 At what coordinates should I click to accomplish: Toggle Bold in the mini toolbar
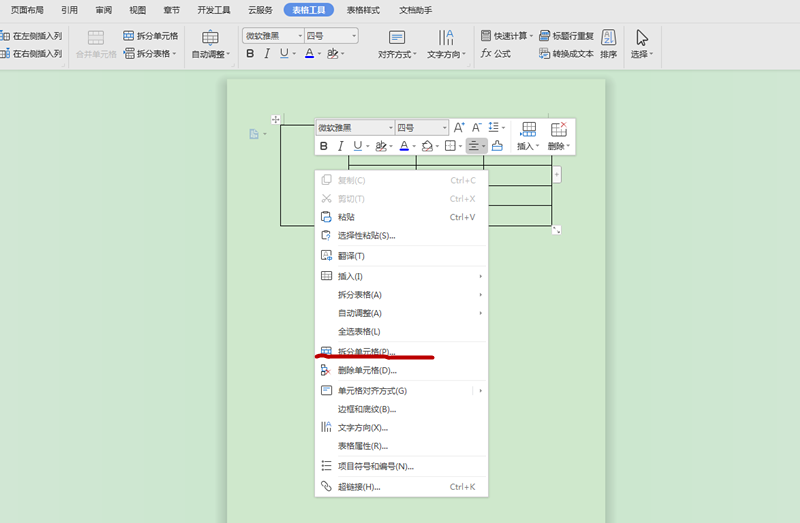[323, 146]
